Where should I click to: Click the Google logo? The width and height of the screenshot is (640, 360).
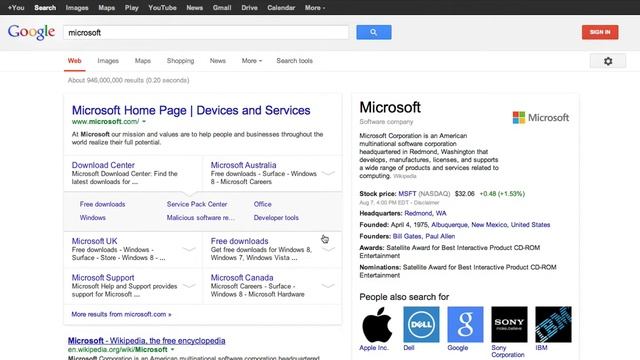(x=31, y=32)
